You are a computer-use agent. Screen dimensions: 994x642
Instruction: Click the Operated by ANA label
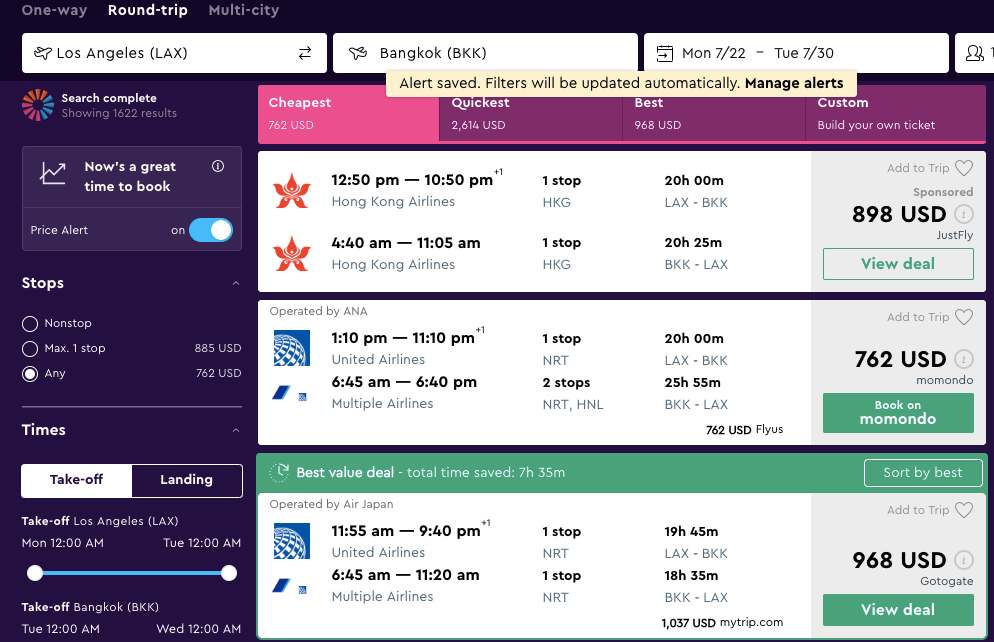click(x=318, y=311)
